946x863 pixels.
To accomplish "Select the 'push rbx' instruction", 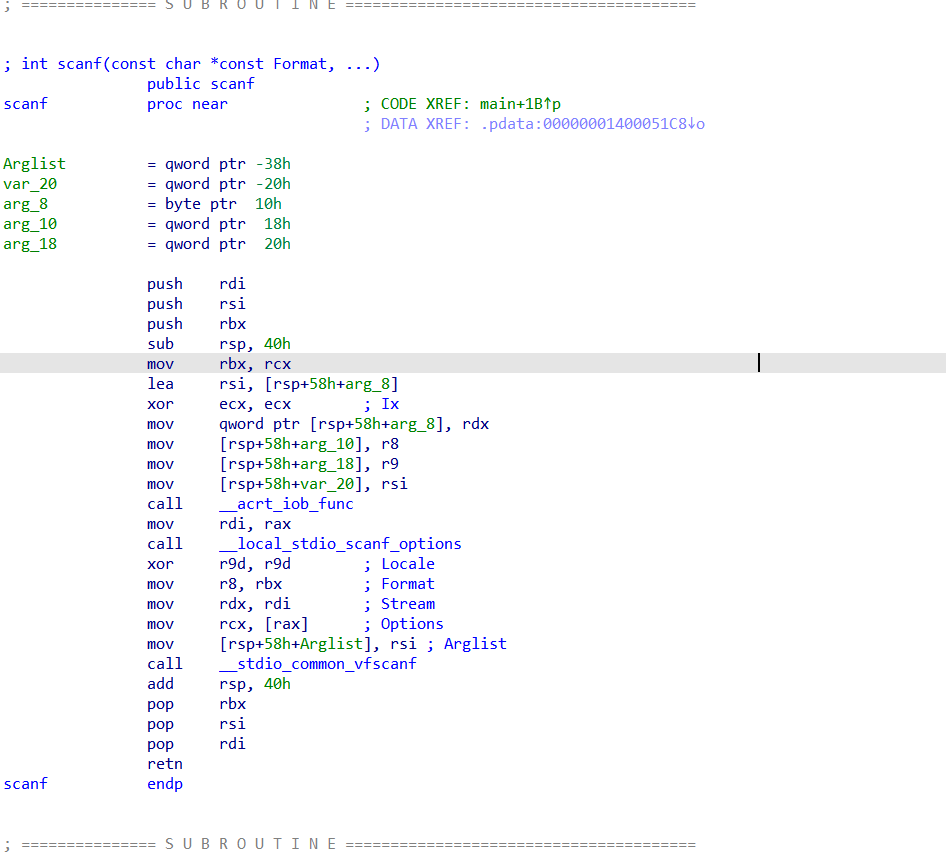I will point(196,323).
